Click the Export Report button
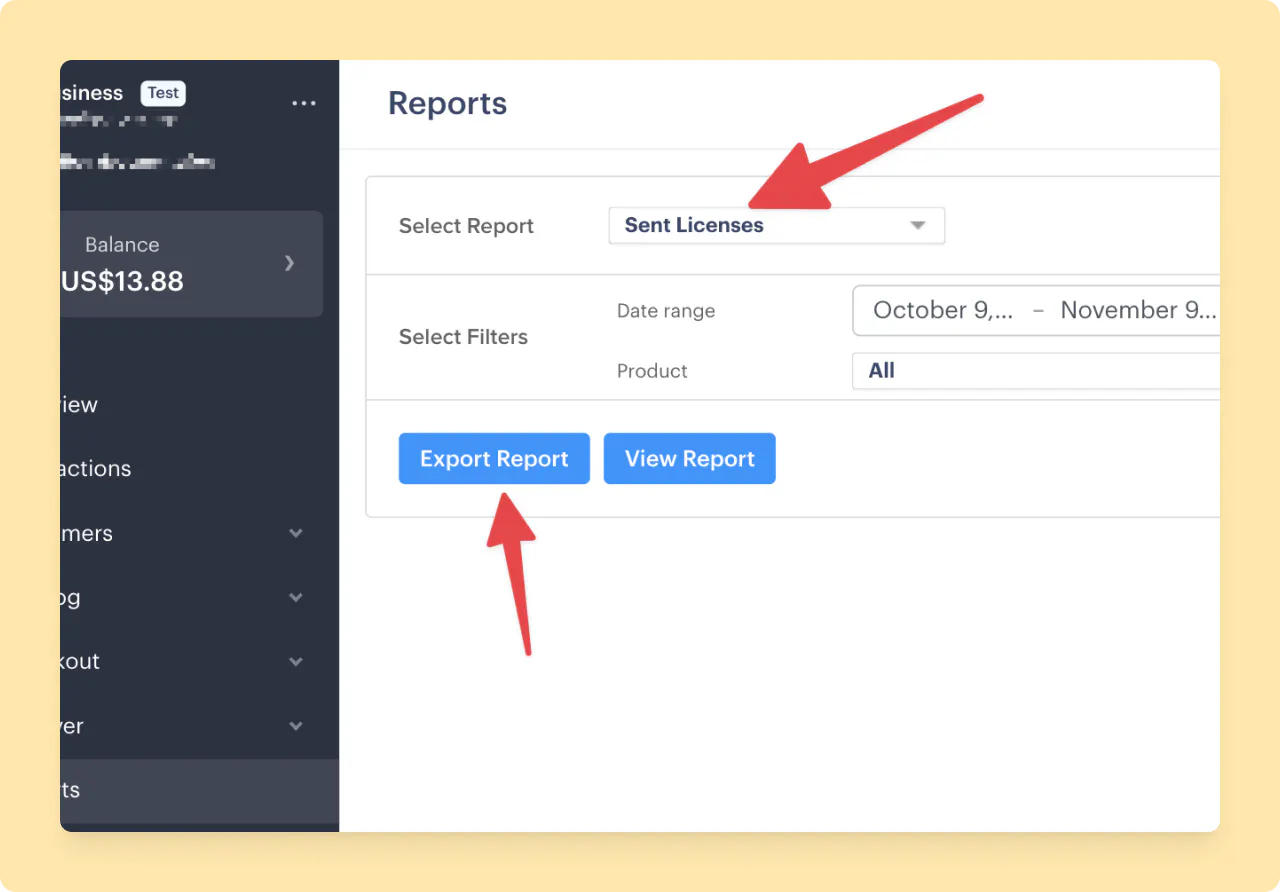The height and width of the screenshot is (892, 1280). coord(494,459)
